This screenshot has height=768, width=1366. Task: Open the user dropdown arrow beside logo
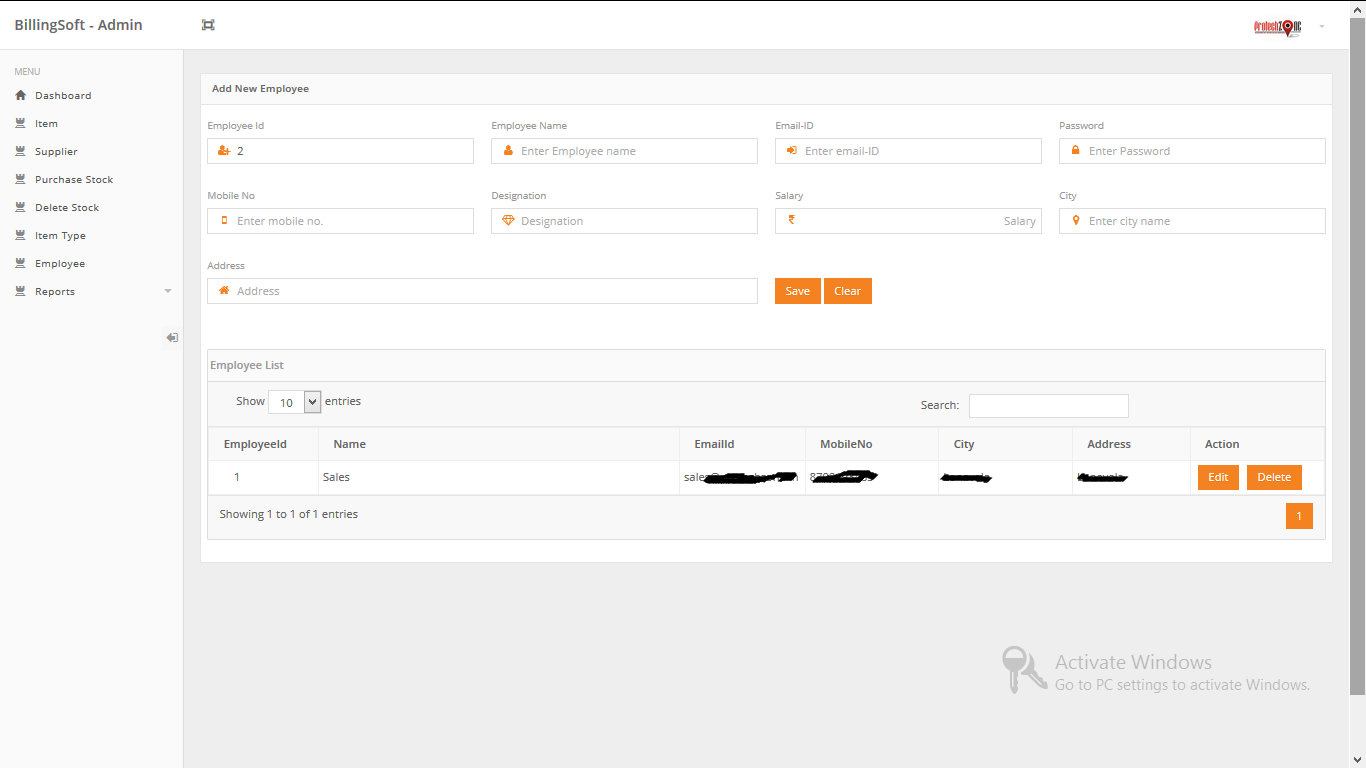1322,26
